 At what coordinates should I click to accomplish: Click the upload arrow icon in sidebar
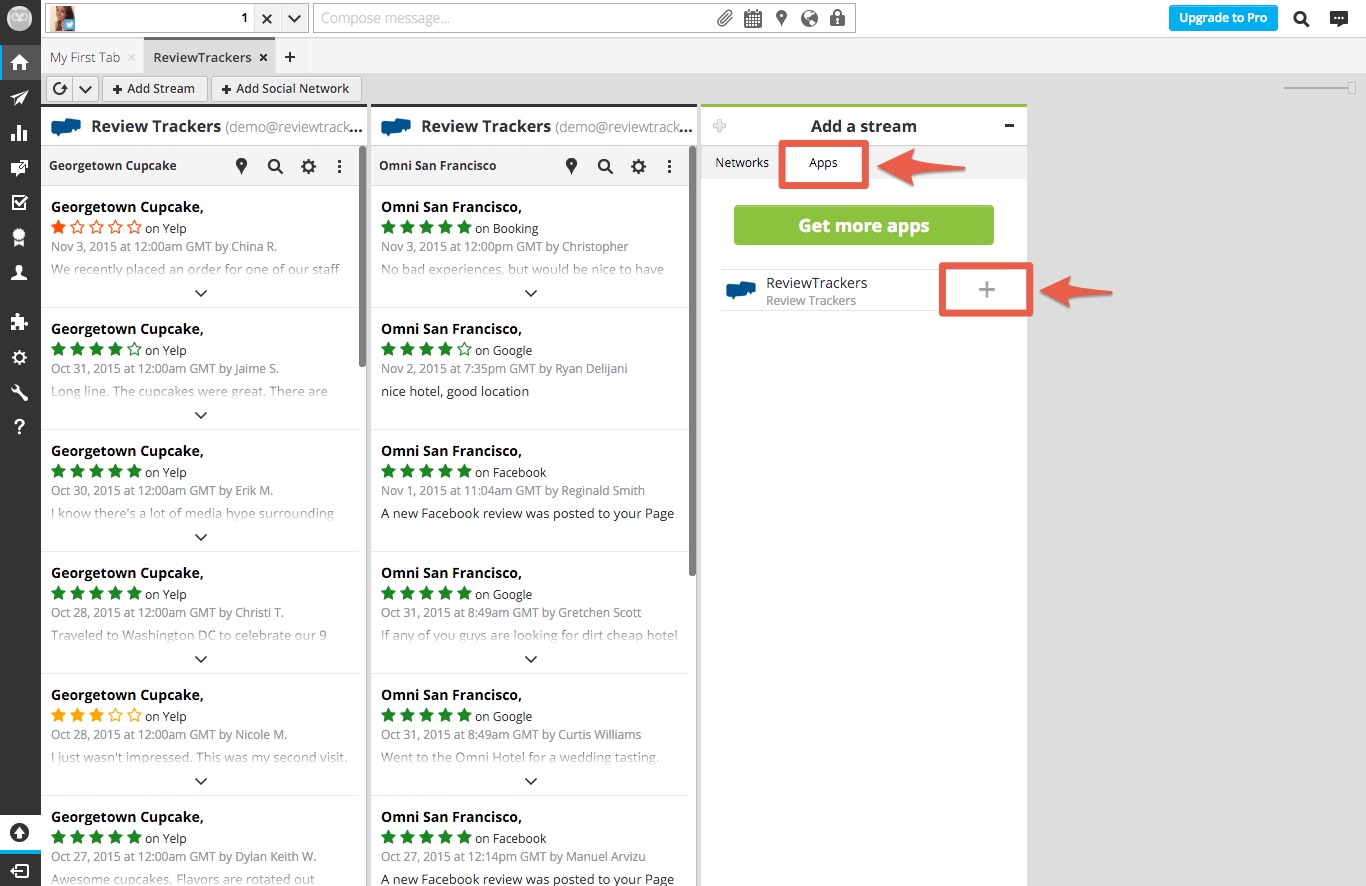19,832
